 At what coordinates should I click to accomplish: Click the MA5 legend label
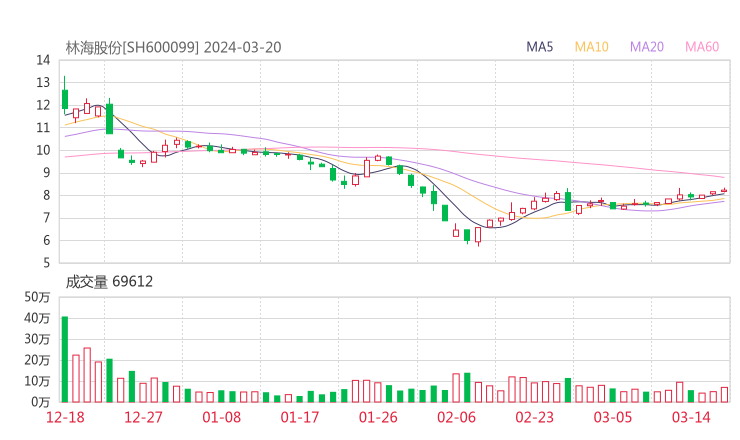[539, 47]
